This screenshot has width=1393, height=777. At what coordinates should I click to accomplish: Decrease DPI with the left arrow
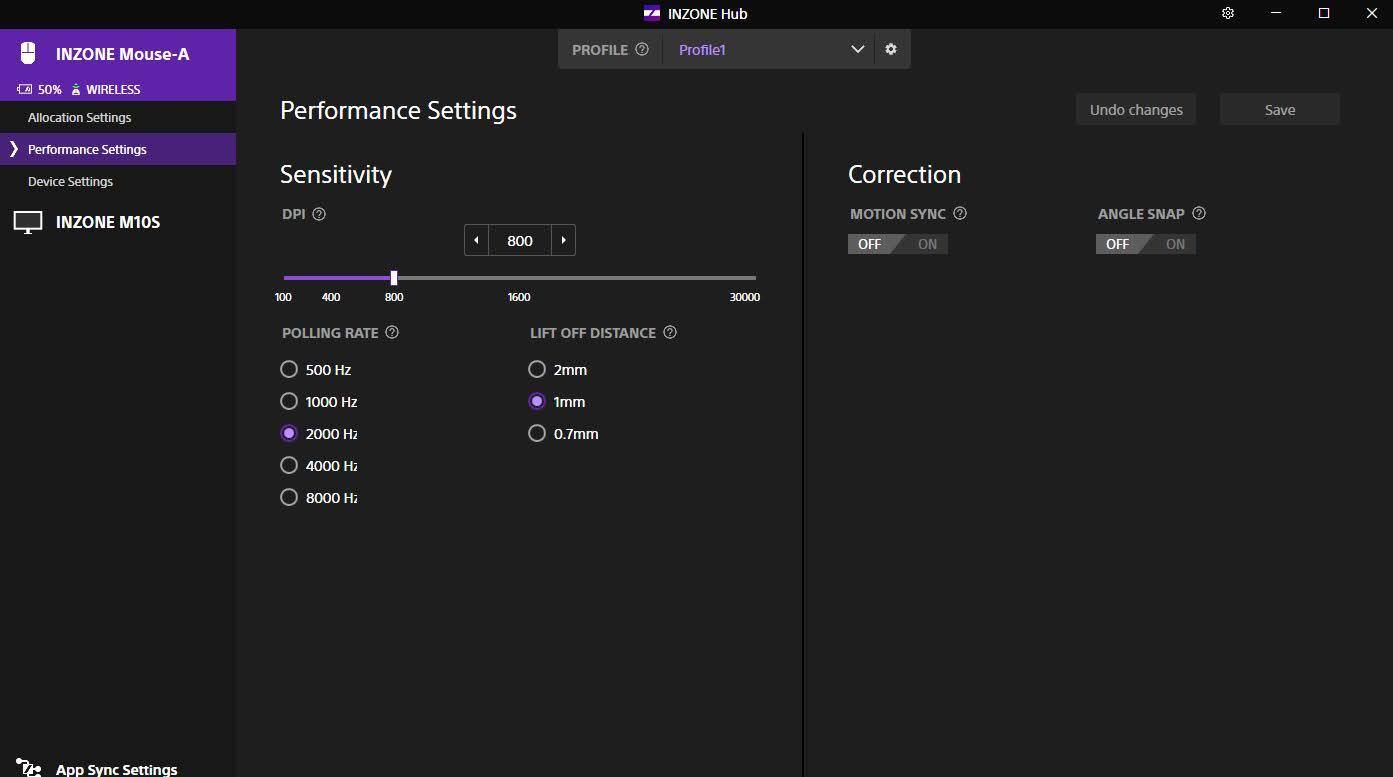coord(476,240)
